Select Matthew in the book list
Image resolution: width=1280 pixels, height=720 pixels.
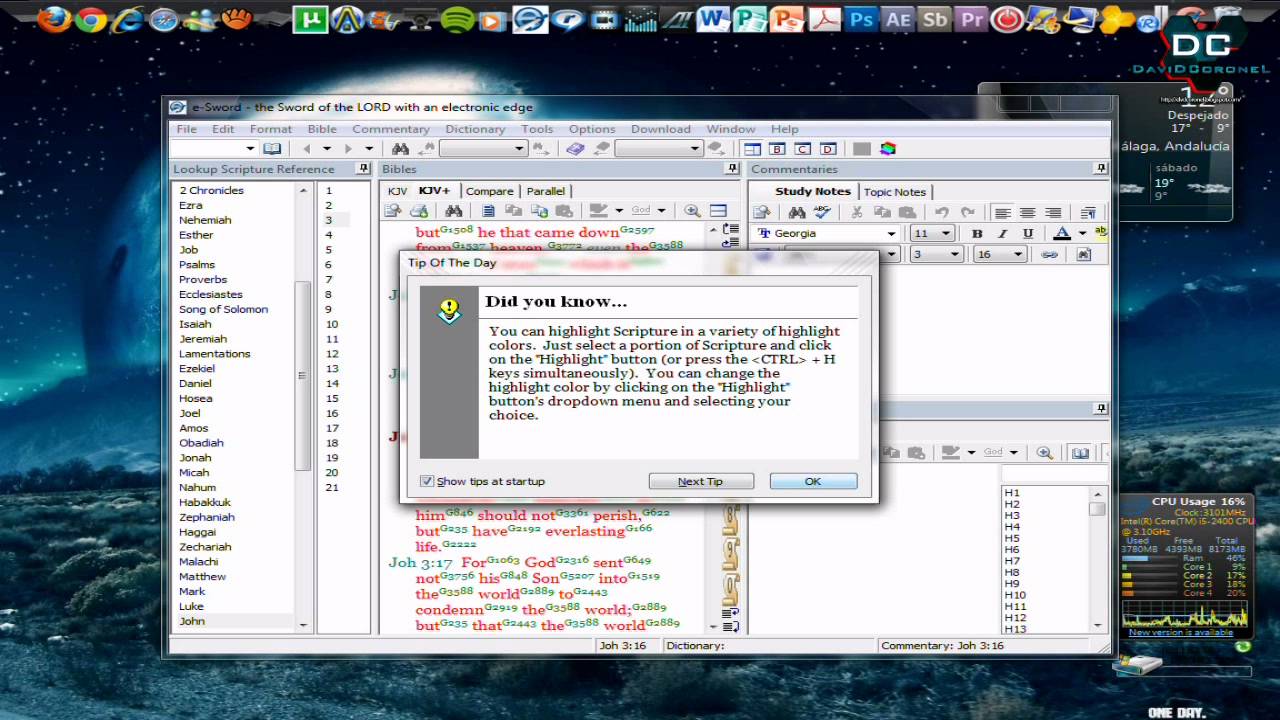tap(202, 577)
